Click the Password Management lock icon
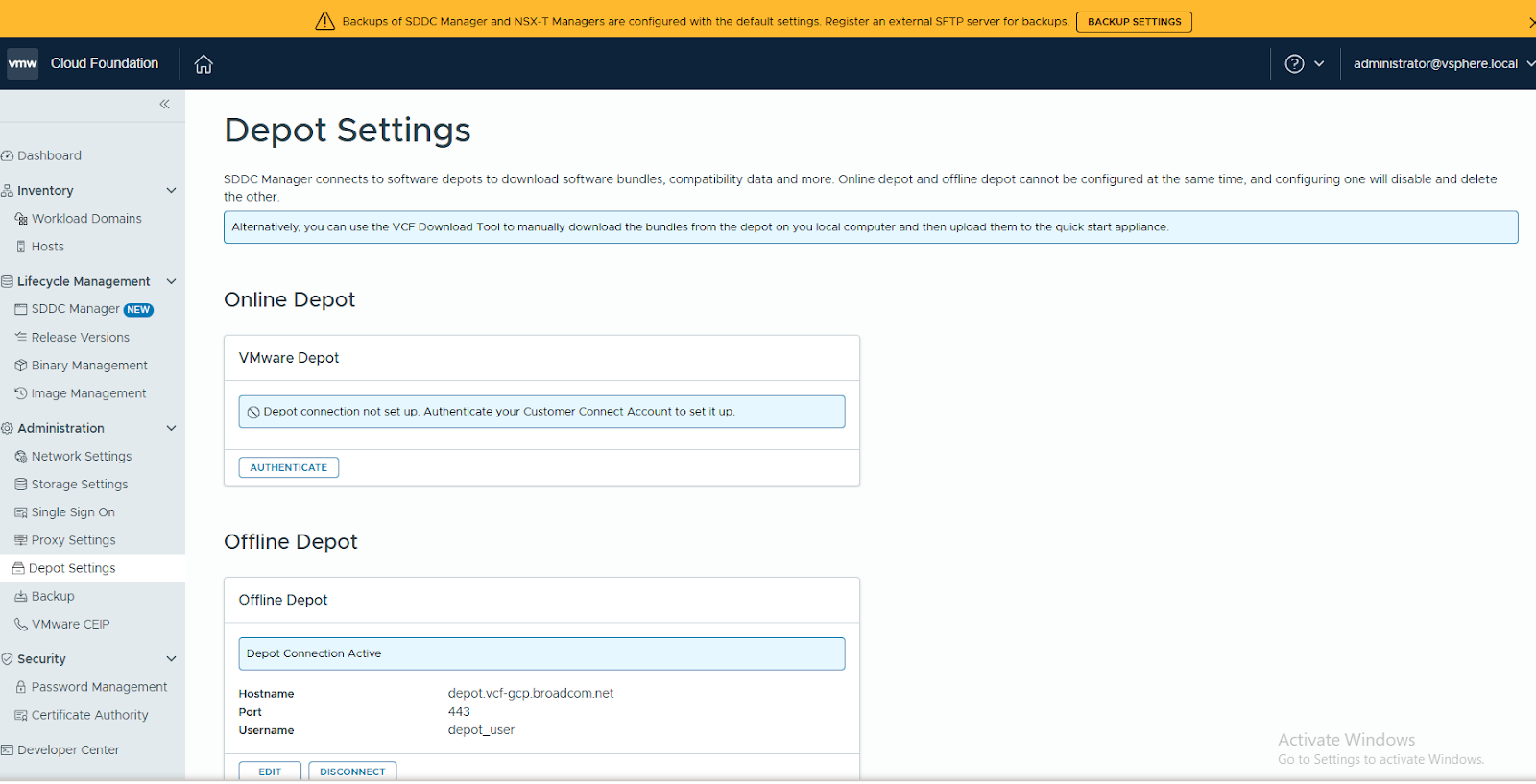This screenshot has height=784, width=1536. pyautogui.click(x=21, y=687)
